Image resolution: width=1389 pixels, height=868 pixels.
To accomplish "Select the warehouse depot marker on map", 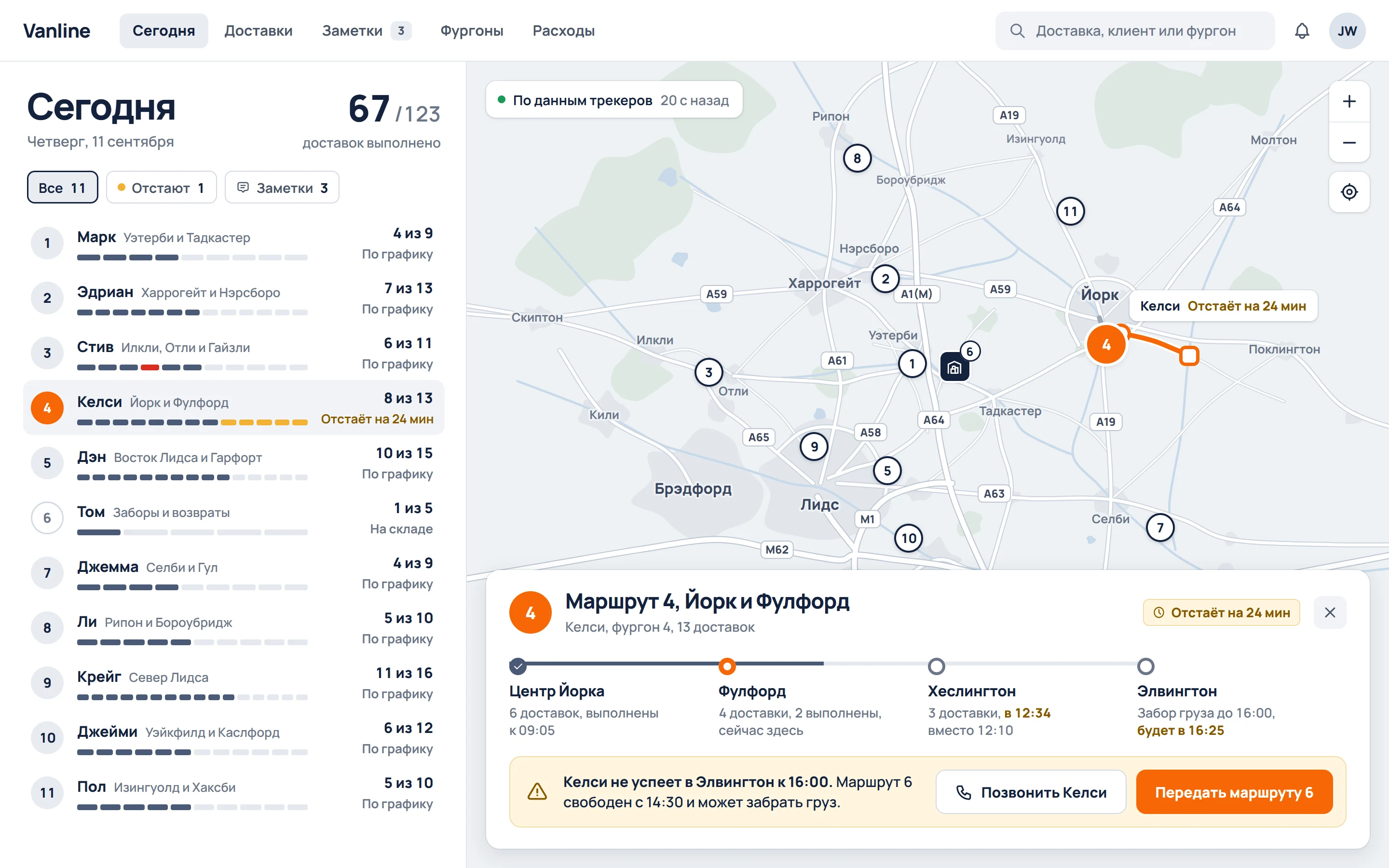I will click(x=954, y=367).
